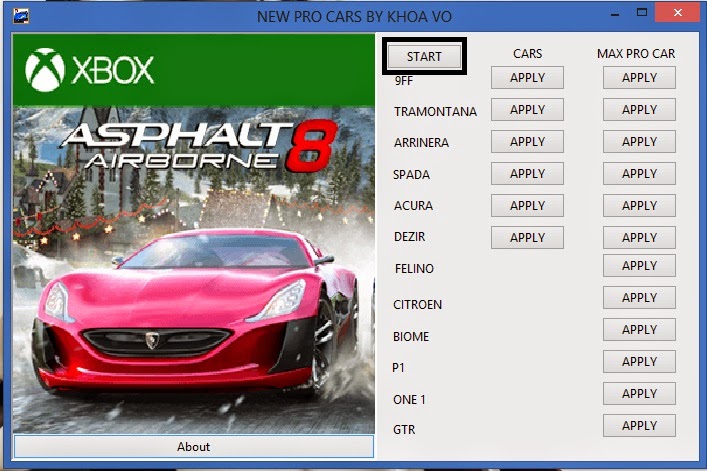Click the SPADA label
Screen dimensions: 707x471
(x=411, y=174)
